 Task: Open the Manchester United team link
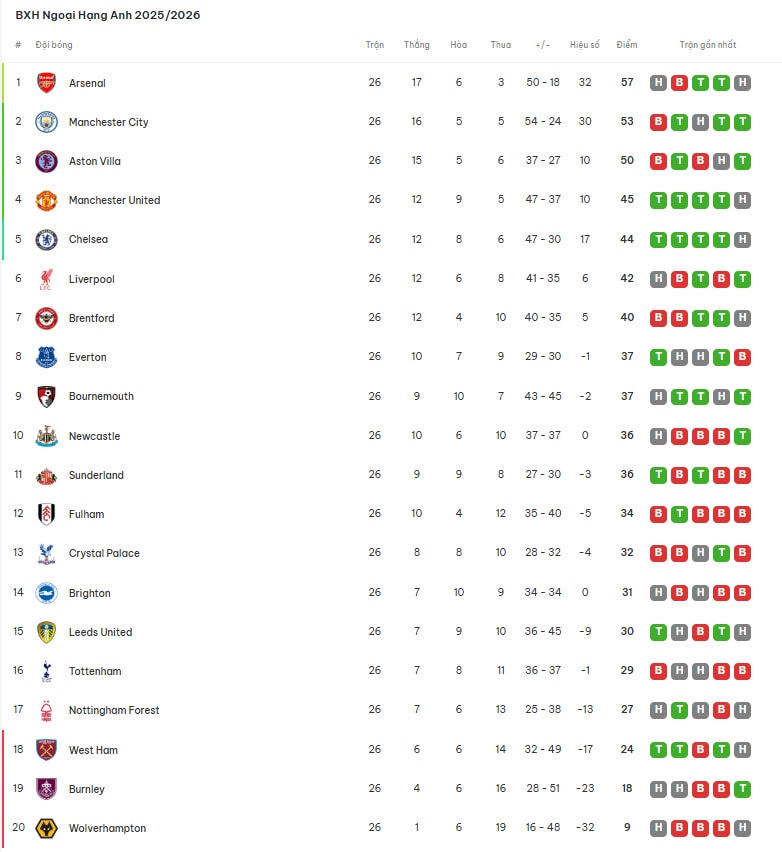[x=114, y=200]
